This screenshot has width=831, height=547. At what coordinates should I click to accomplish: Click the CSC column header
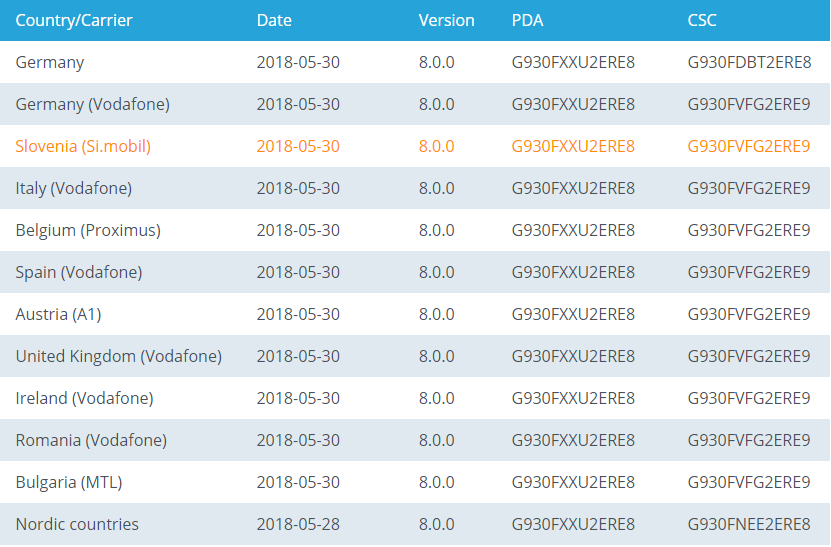point(702,20)
